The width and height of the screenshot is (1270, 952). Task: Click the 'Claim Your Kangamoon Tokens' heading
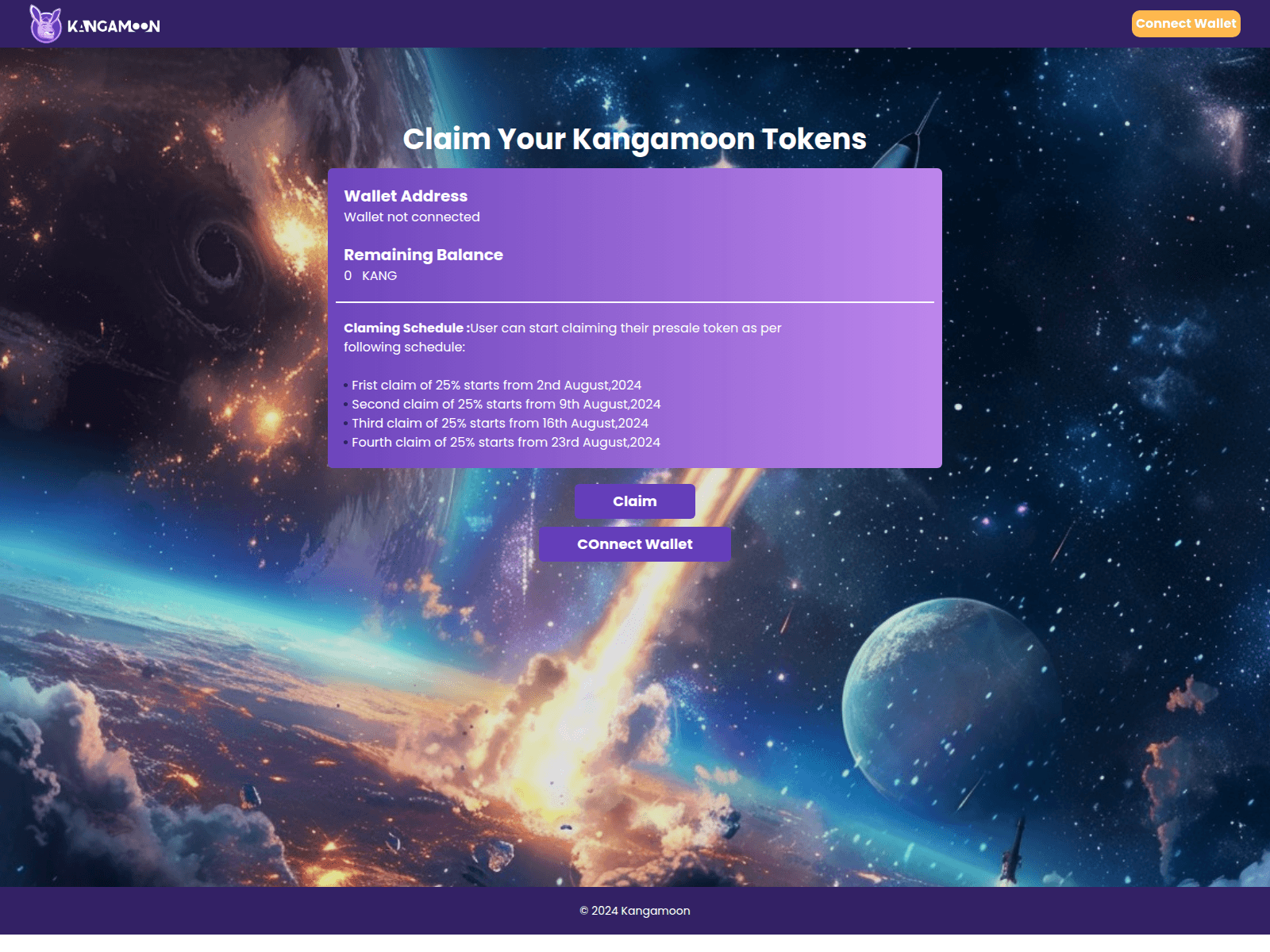[634, 139]
